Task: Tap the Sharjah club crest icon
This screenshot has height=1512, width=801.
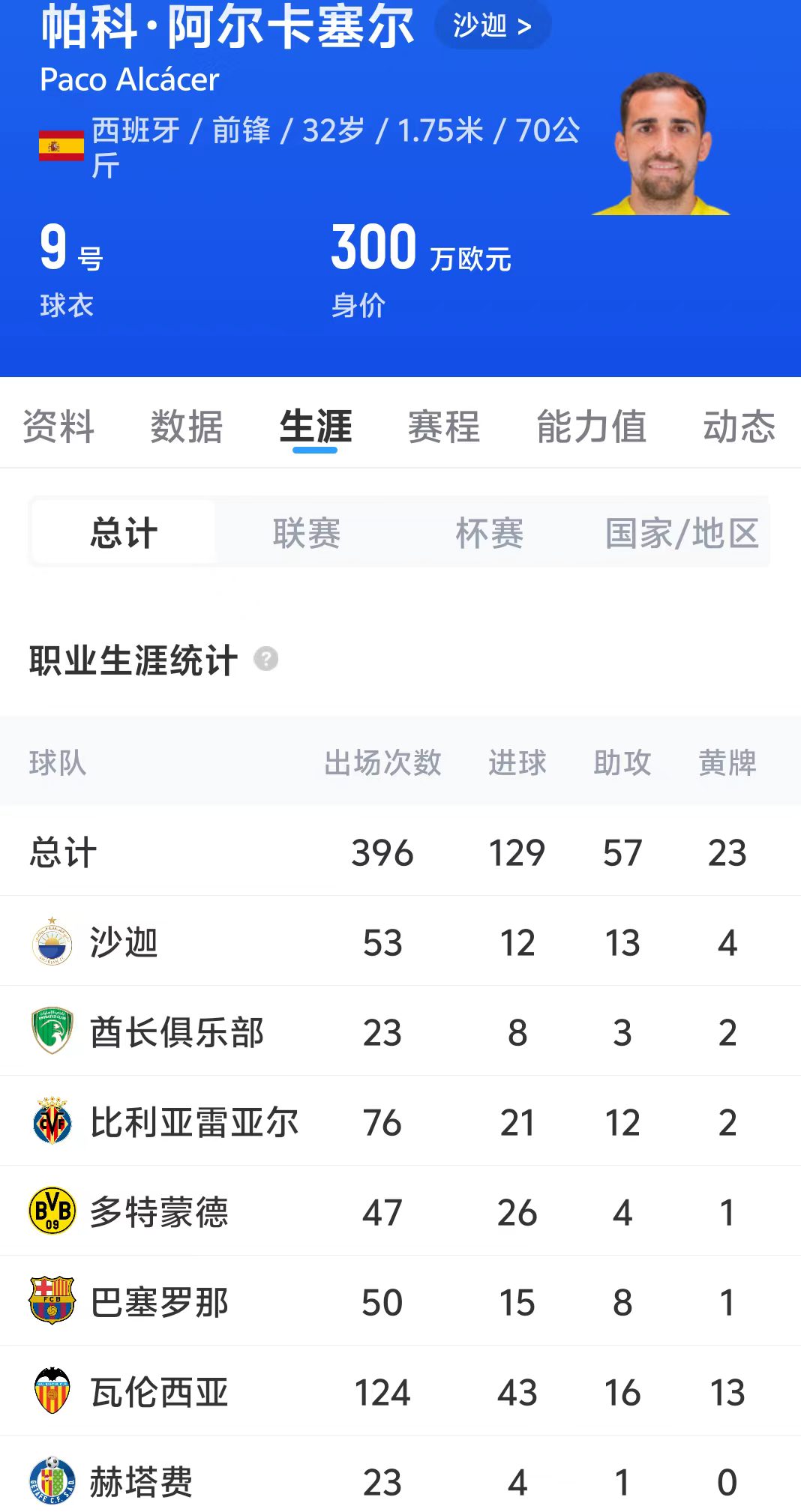Action: click(x=52, y=942)
